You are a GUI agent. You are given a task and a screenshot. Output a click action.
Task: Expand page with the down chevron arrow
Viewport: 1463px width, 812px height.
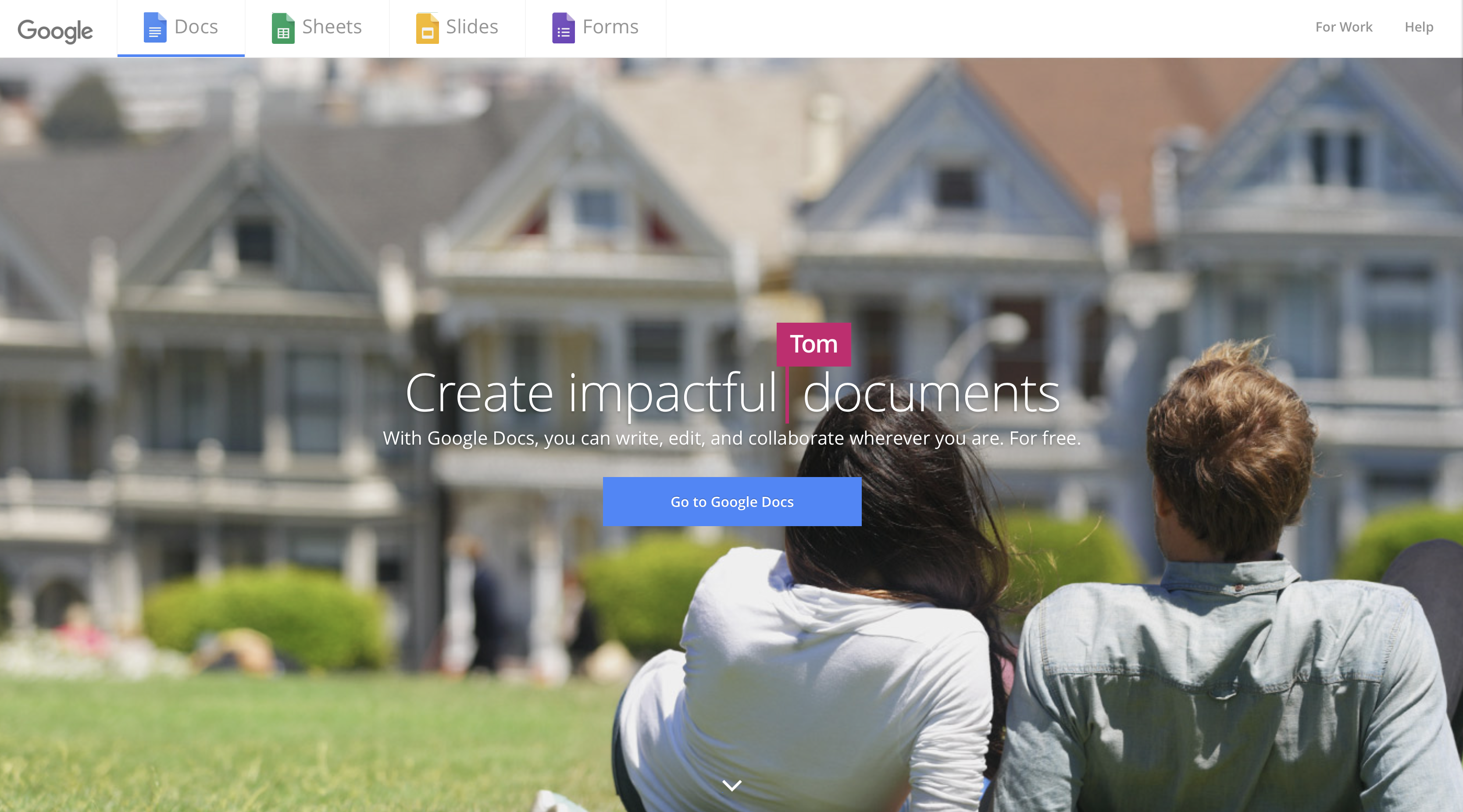731,785
